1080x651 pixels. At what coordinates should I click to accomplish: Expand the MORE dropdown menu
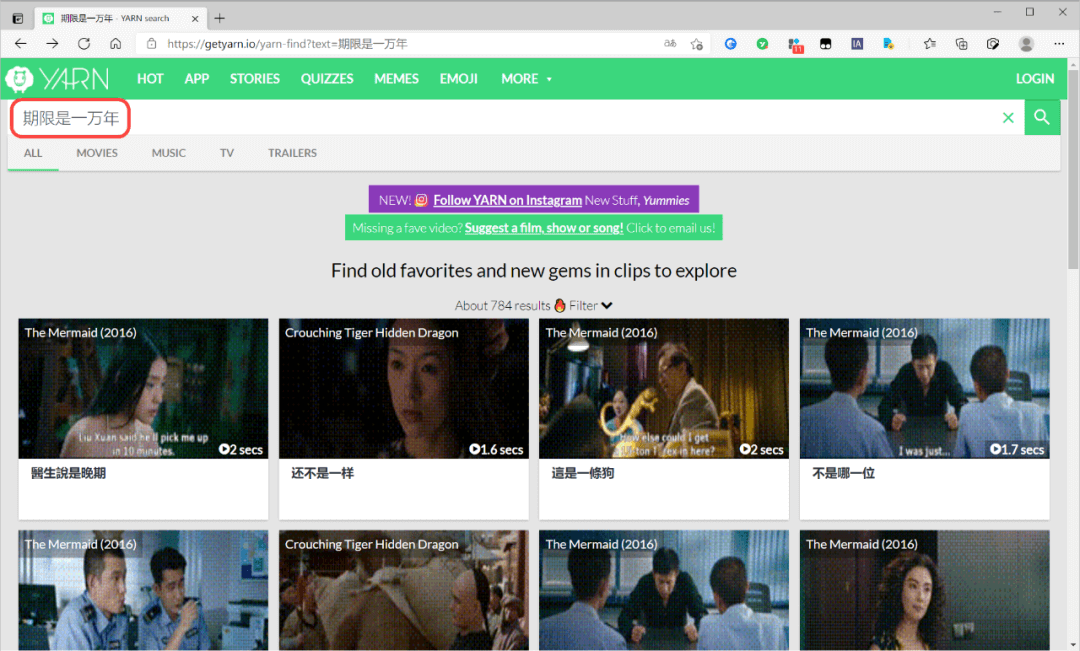(x=526, y=79)
